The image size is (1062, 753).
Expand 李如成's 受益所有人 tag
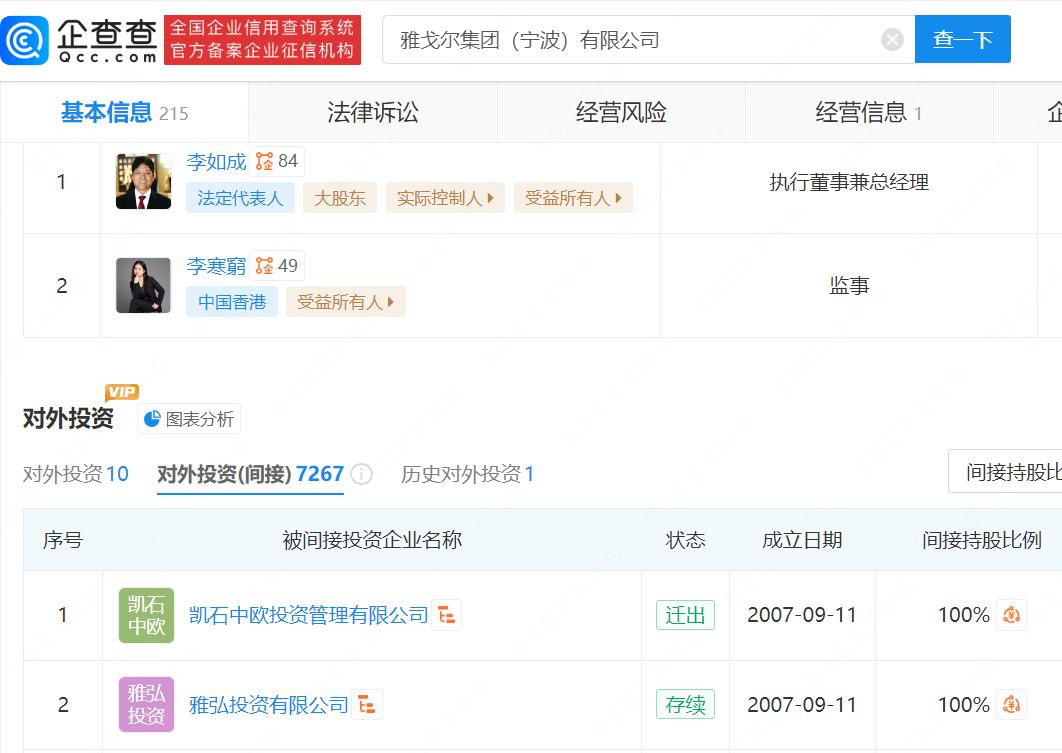pos(573,198)
